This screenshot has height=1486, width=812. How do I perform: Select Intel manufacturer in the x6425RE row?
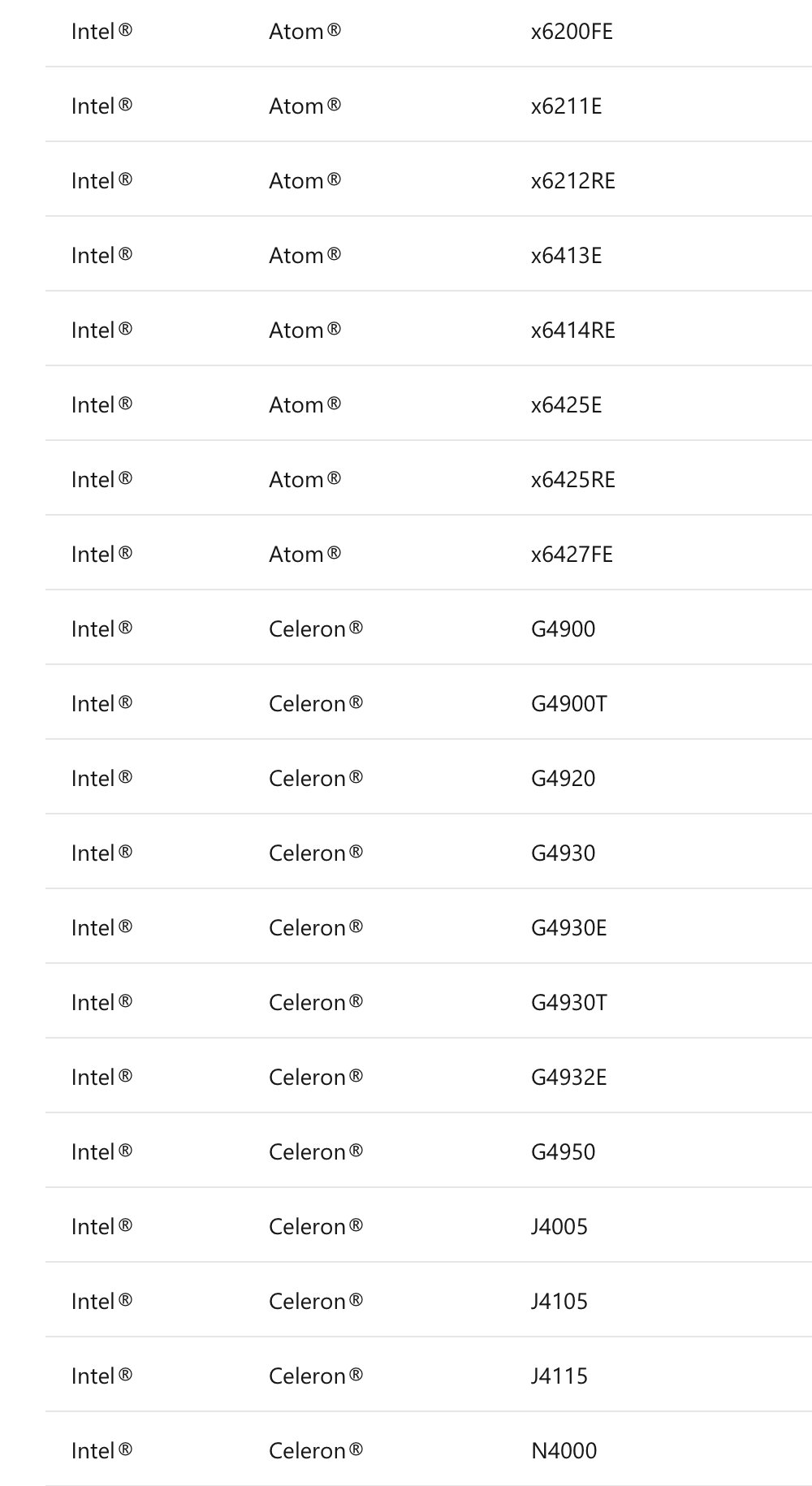point(101,480)
